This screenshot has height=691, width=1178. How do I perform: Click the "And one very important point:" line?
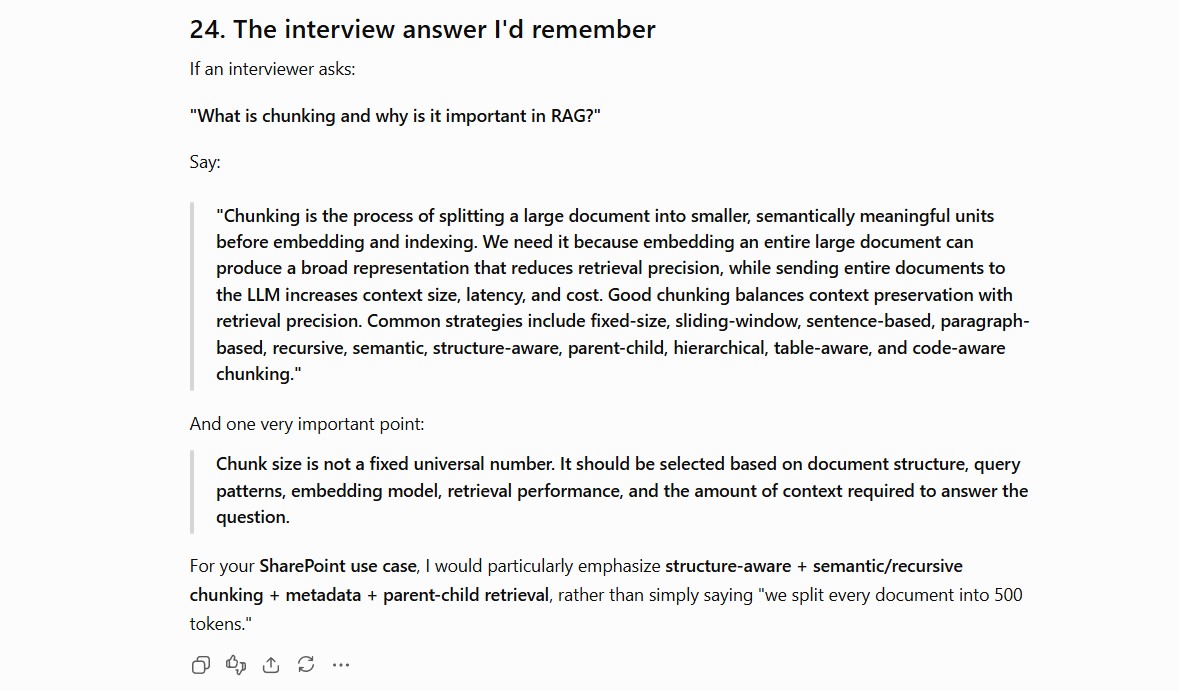[307, 424]
